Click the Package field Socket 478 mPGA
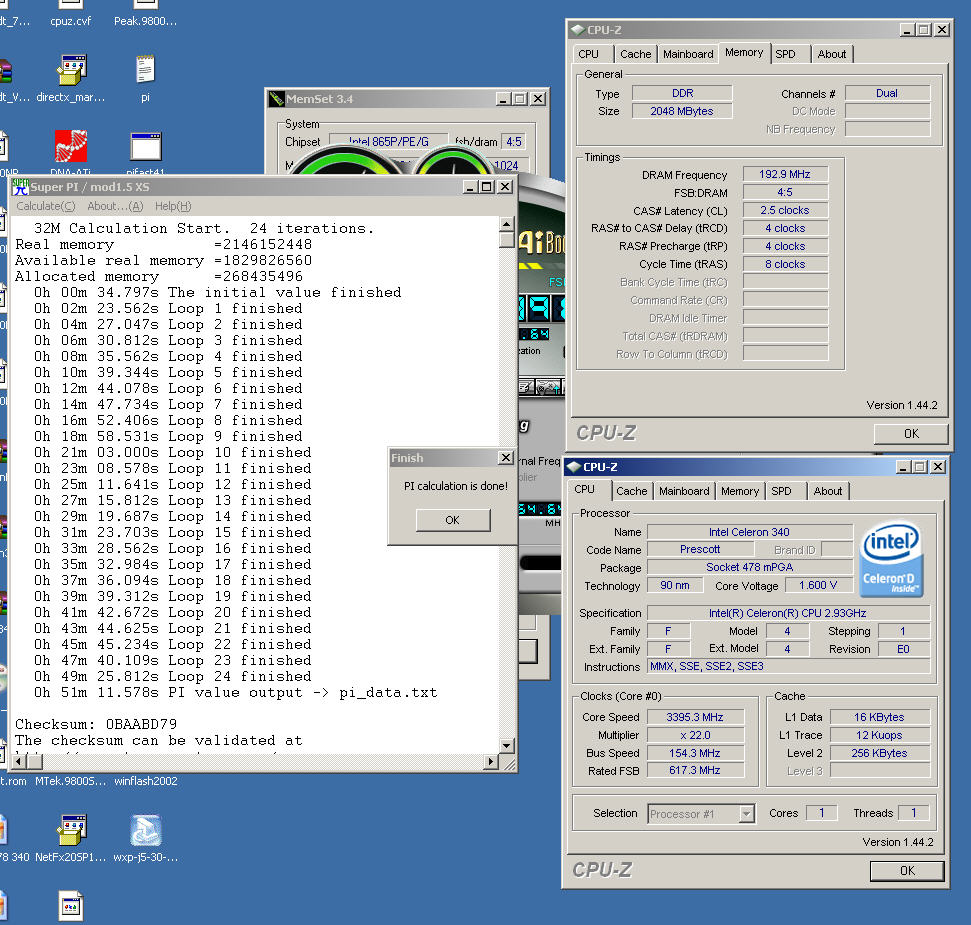The width and height of the screenshot is (971, 925). (749, 568)
